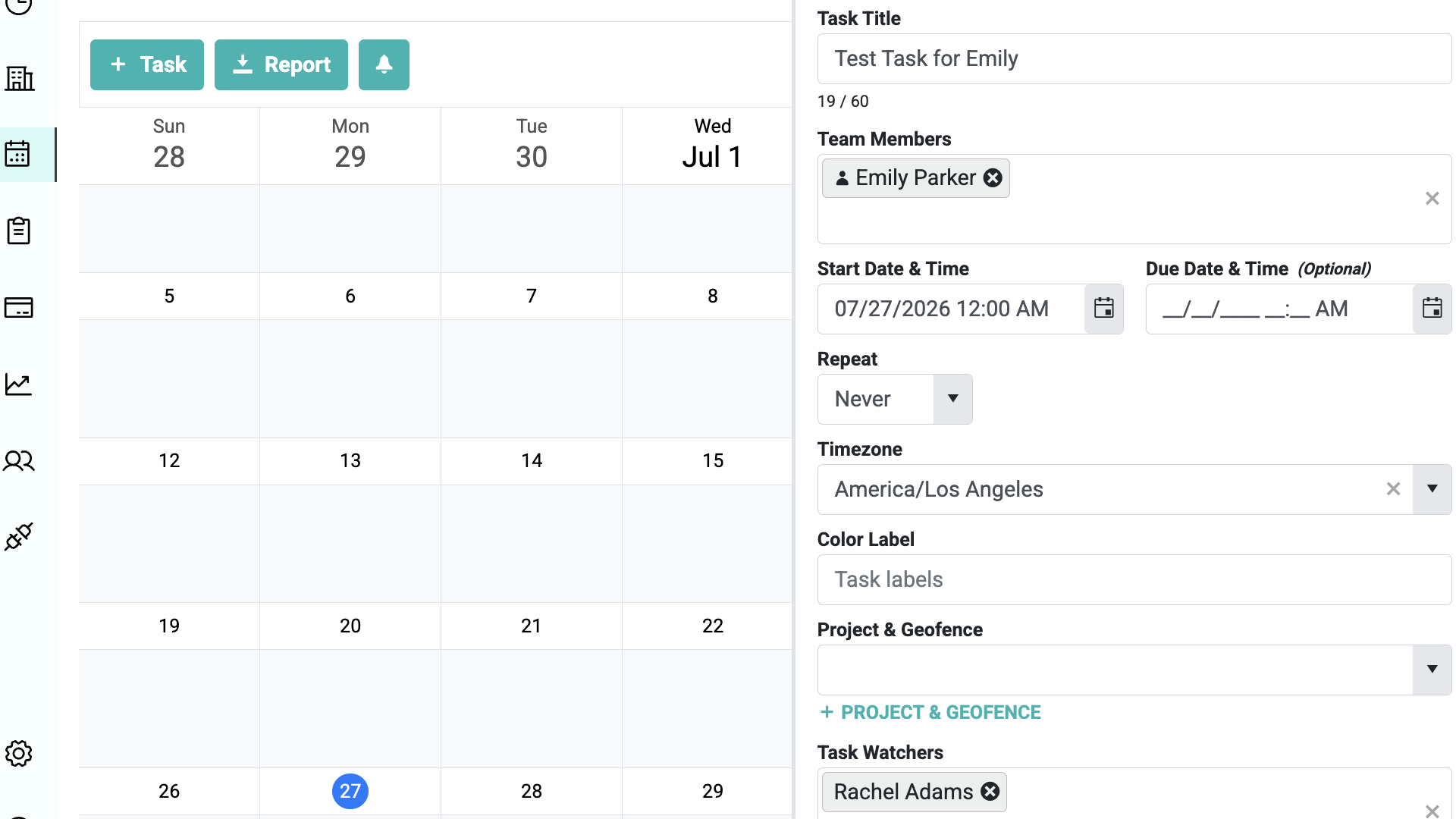This screenshot has height=819, width=1456.
Task: Select highlighted day 27 on calendar
Action: click(350, 791)
